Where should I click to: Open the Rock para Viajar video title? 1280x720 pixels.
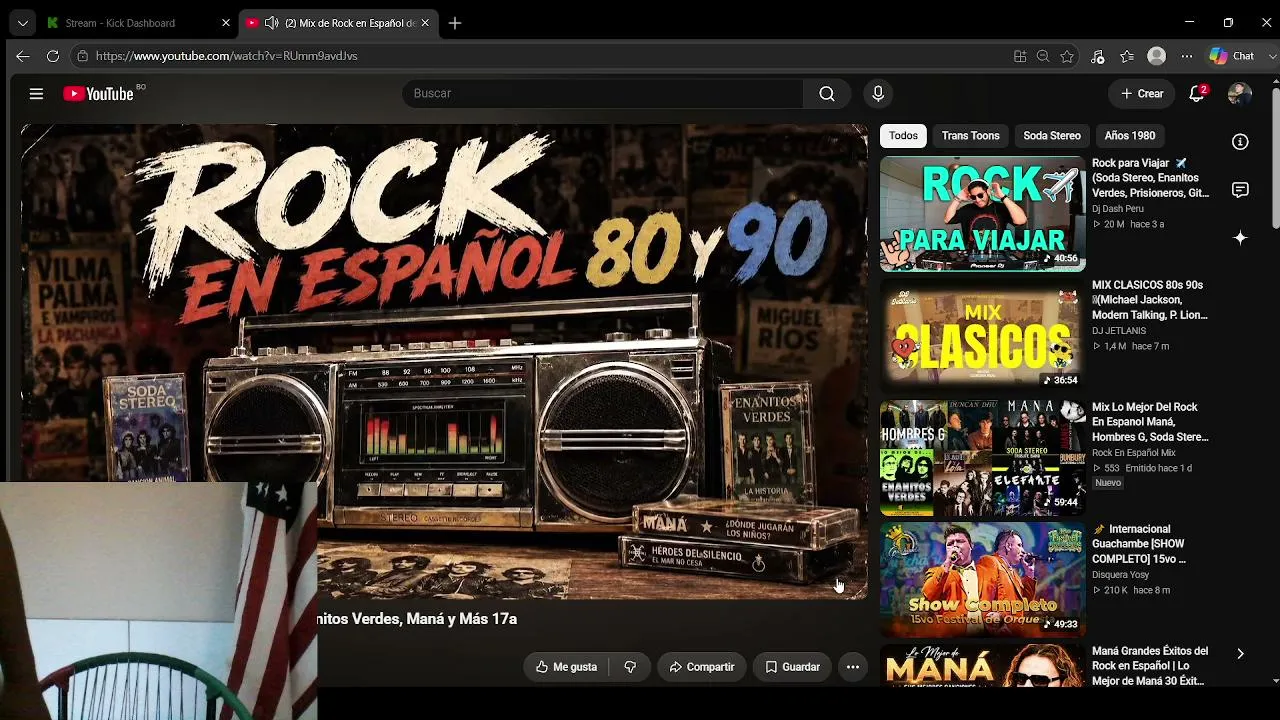(x=1151, y=178)
